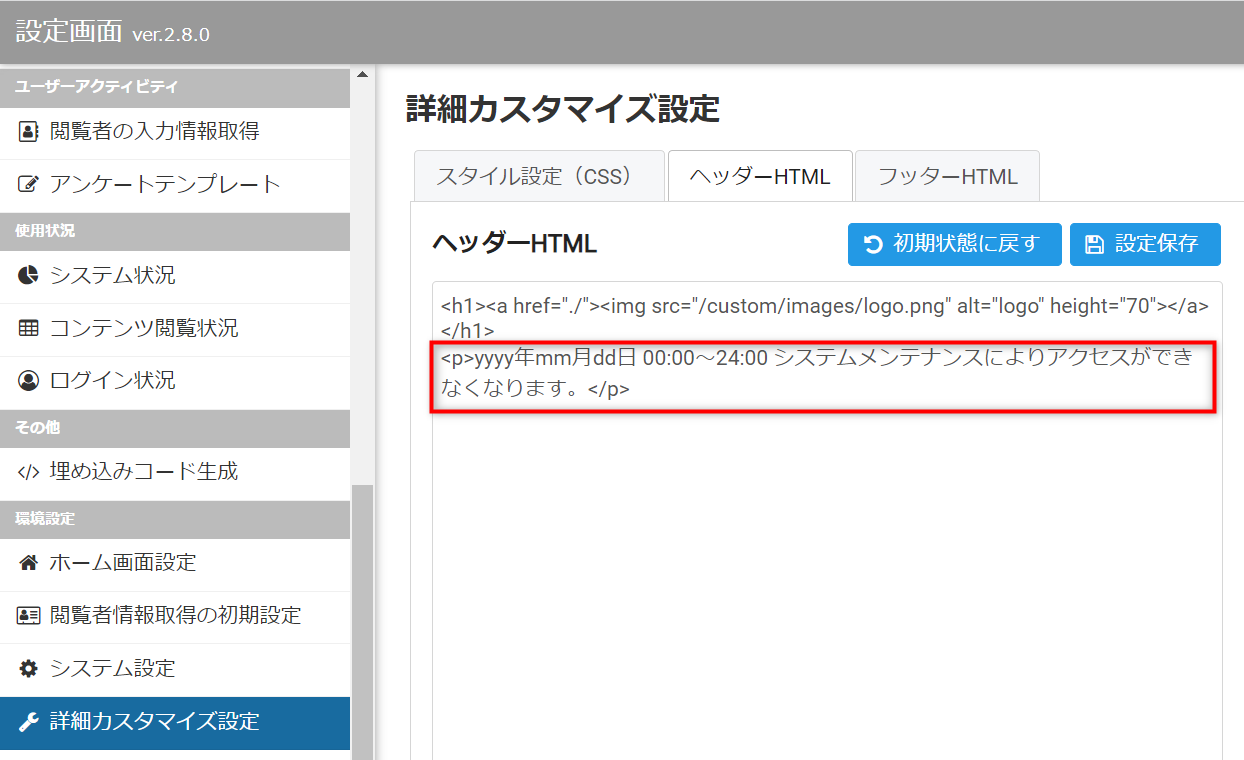The image size is (1244, 760).
Task: Click the pencil edit icon for アンケートテンプレート
Action: (x=29, y=185)
